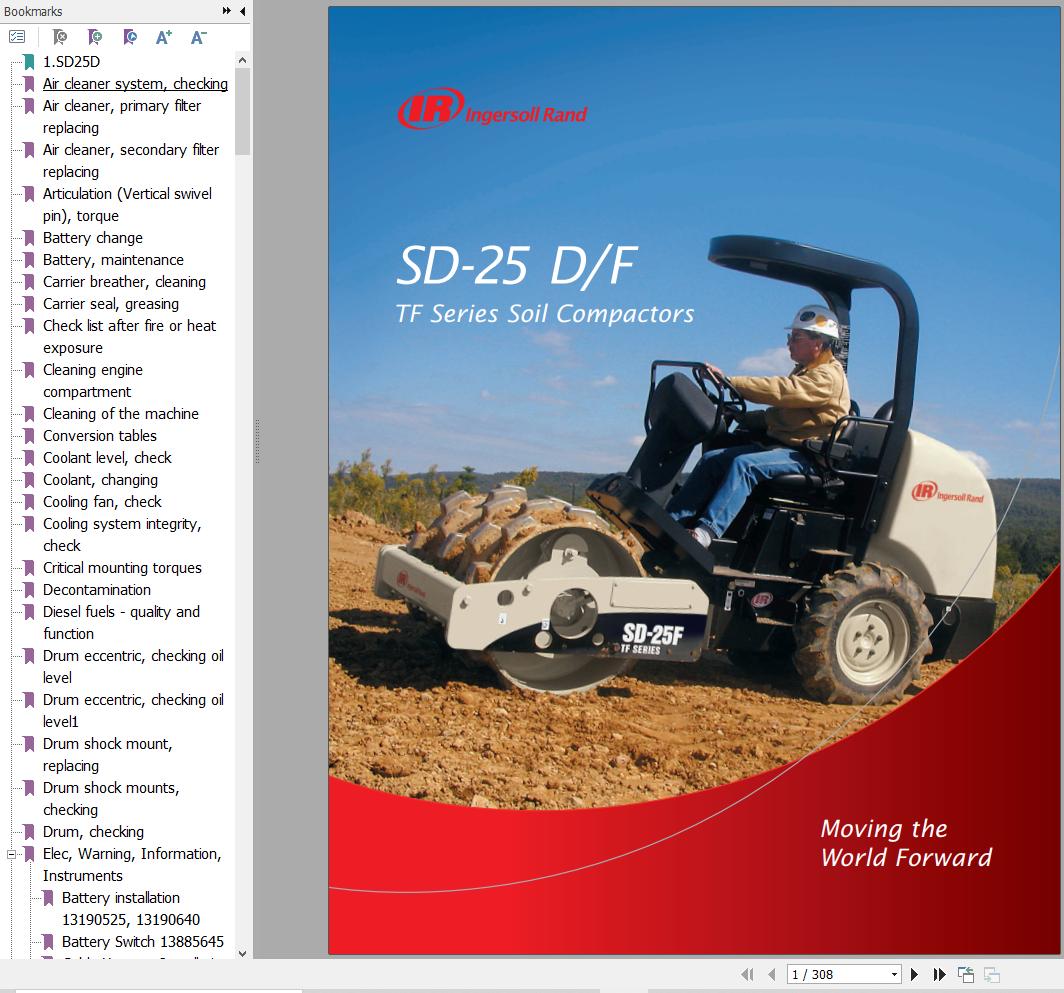Open Cleaning of the machine bookmark
Screen dimensions: 1064x993
(x=121, y=414)
